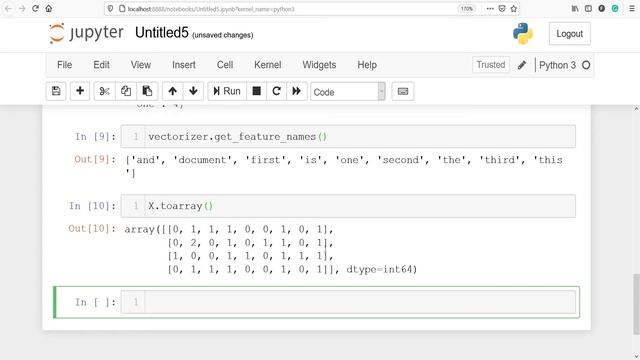Image resolution: width=640 pixels, height=360 pixels.
Task: Open the Cell menu
Action: tap(225, 65)
